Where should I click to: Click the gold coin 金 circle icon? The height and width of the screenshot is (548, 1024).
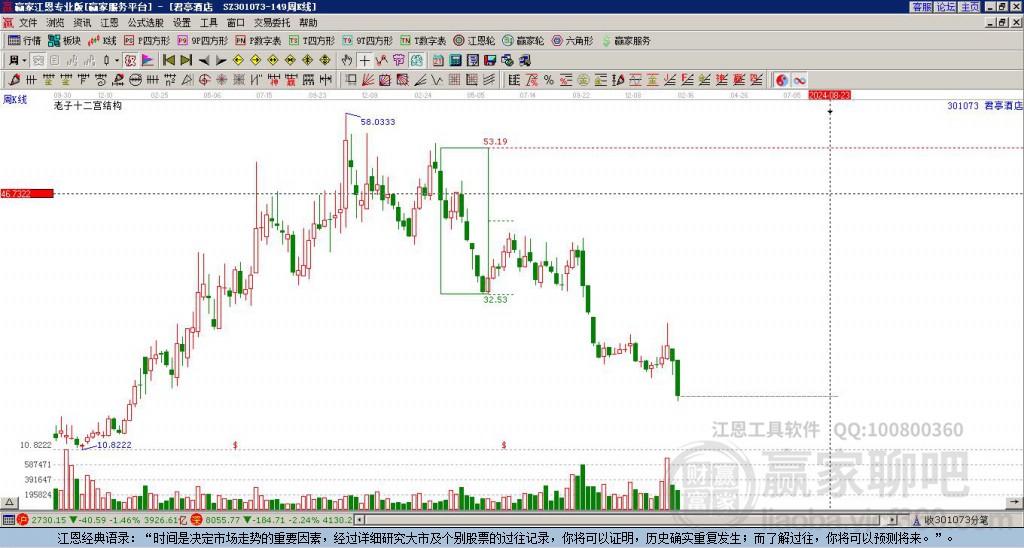pos(583,80)
